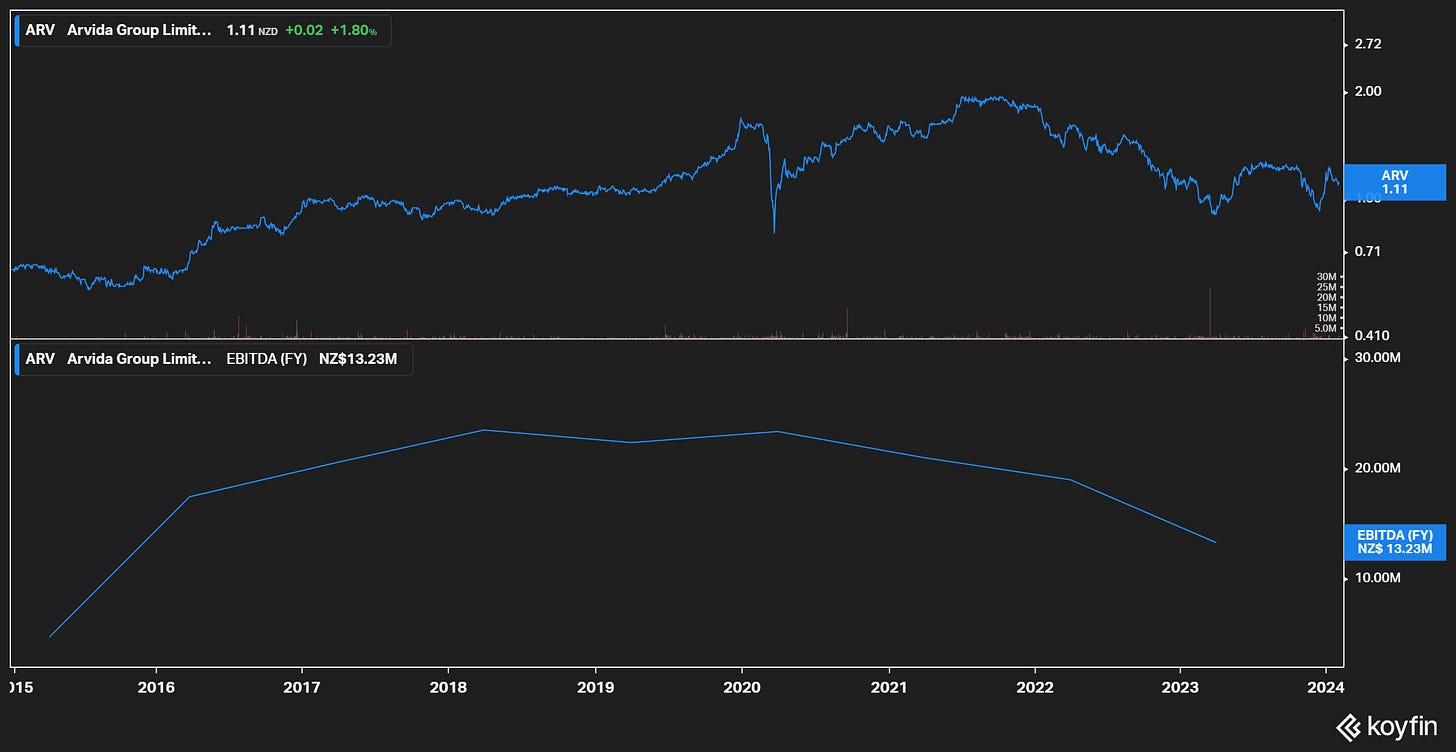Click Arvida Group name in the price legend
Image resolution: width=1456 pixels, height=752 pixels.
[139, 31]
